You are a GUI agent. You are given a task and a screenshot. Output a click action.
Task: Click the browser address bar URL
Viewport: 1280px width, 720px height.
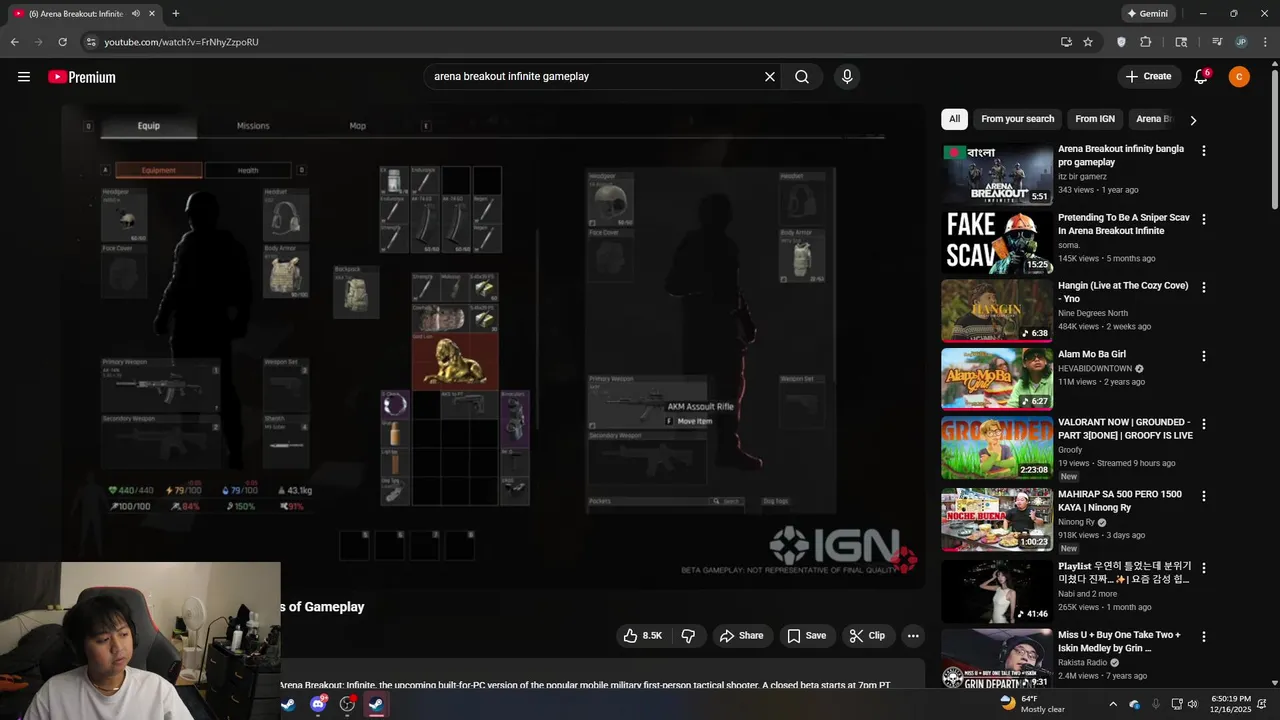tap(181, 42)
